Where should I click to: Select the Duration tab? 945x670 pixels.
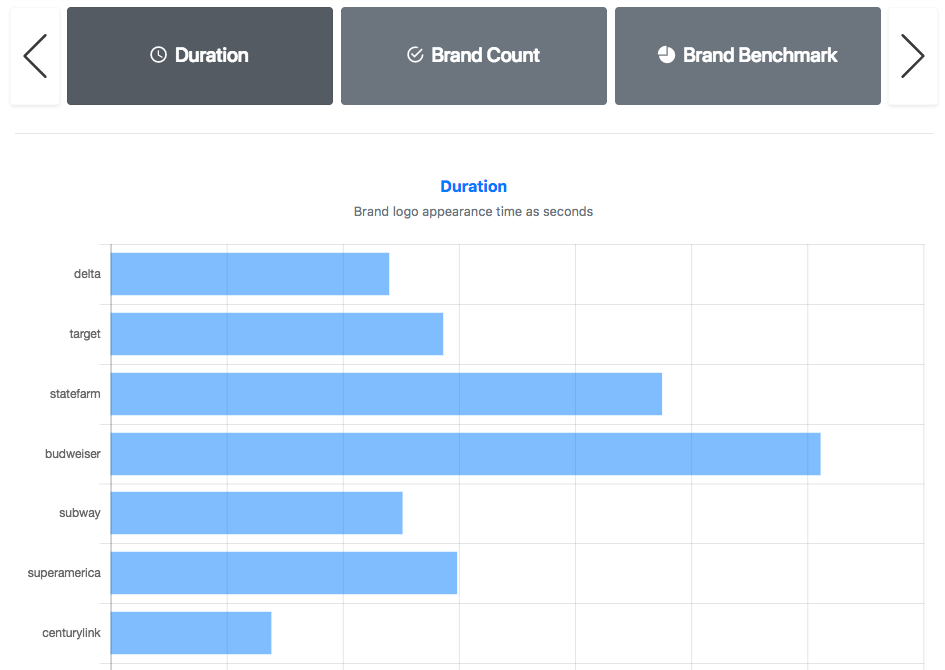[x=200, y=56]
